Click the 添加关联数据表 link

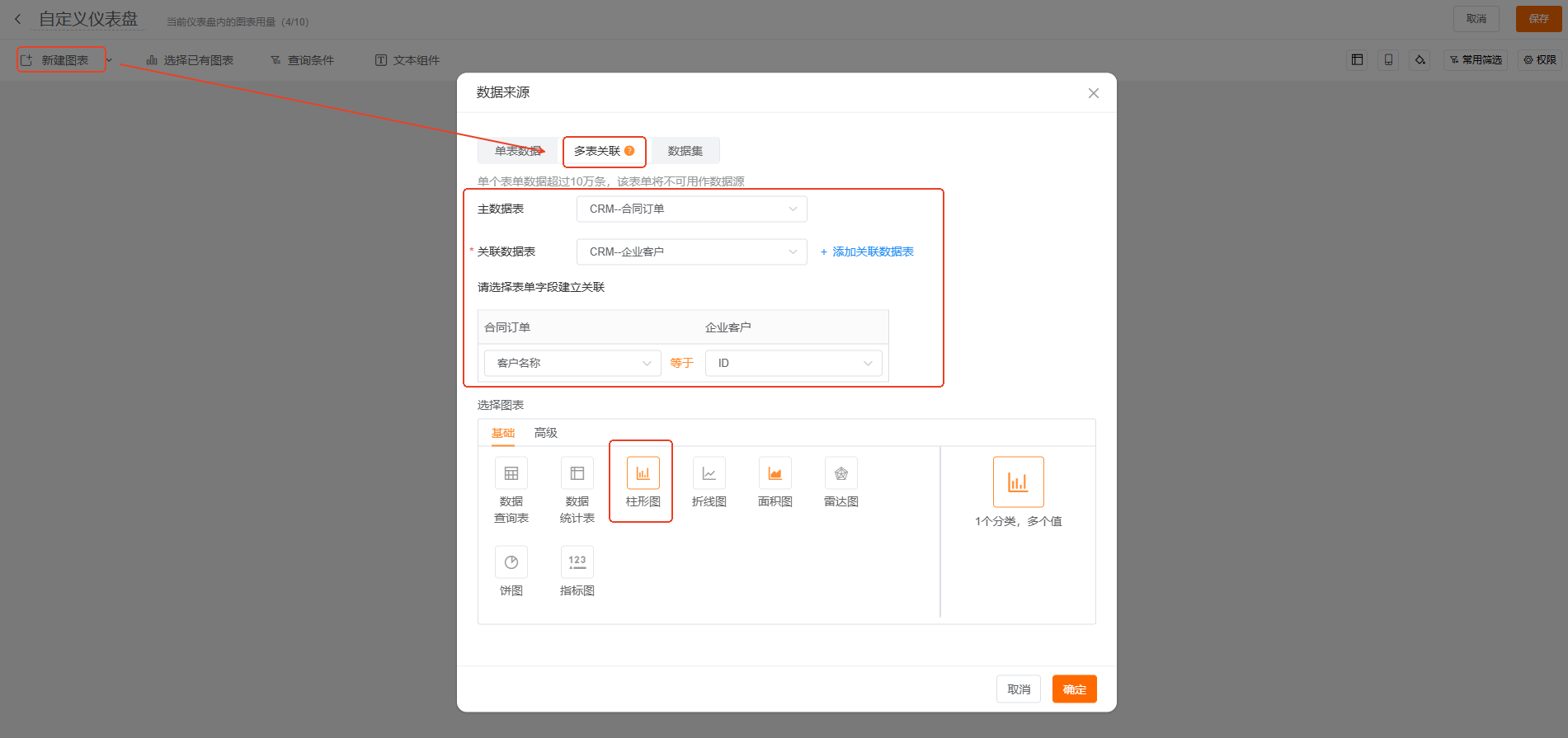[x=867, y=252]
